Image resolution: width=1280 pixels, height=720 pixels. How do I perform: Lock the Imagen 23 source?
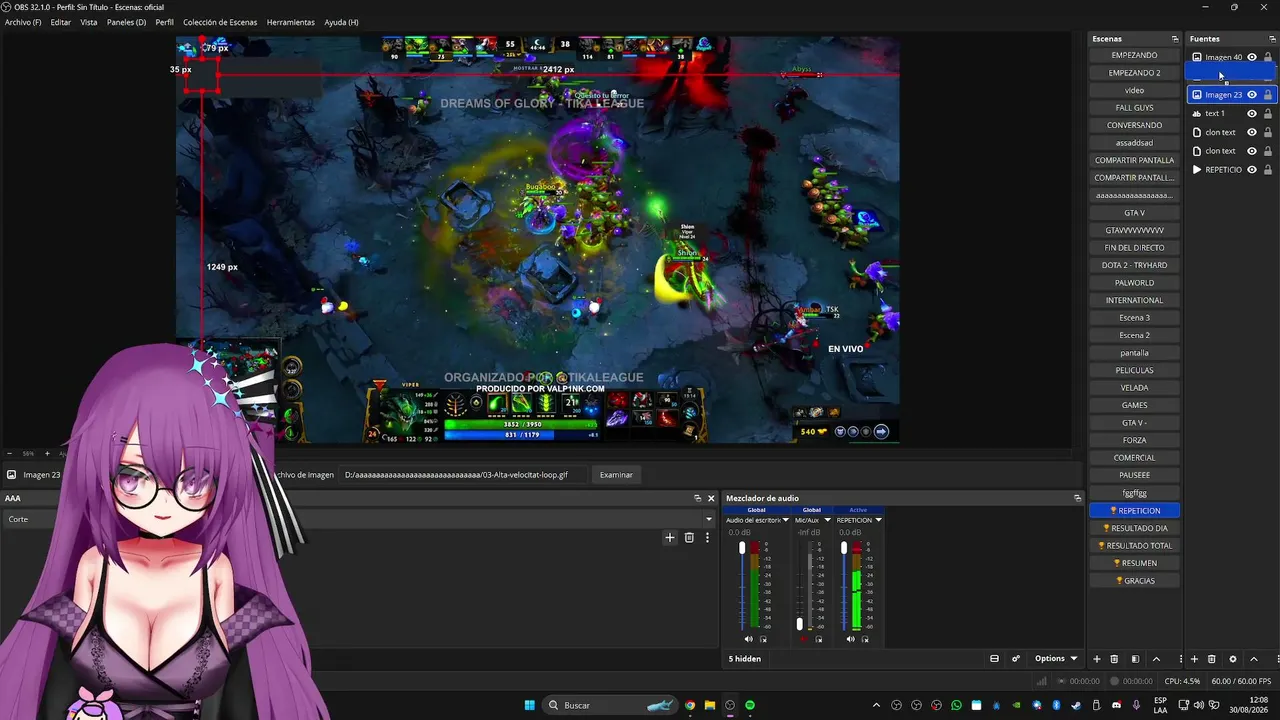point(1268,95)
